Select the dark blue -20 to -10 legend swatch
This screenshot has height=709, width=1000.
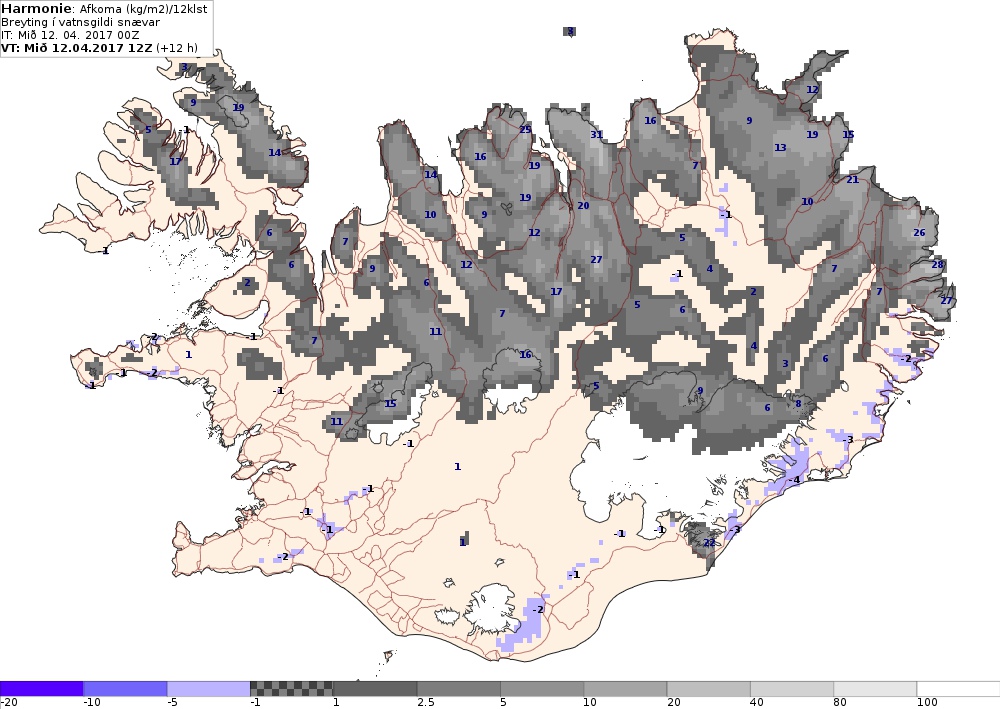coord(41,689)
